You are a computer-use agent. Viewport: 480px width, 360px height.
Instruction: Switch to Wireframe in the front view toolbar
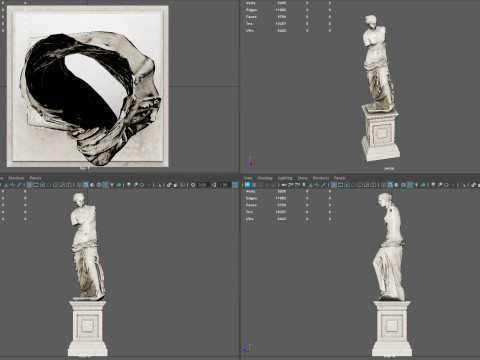point(79,185)
